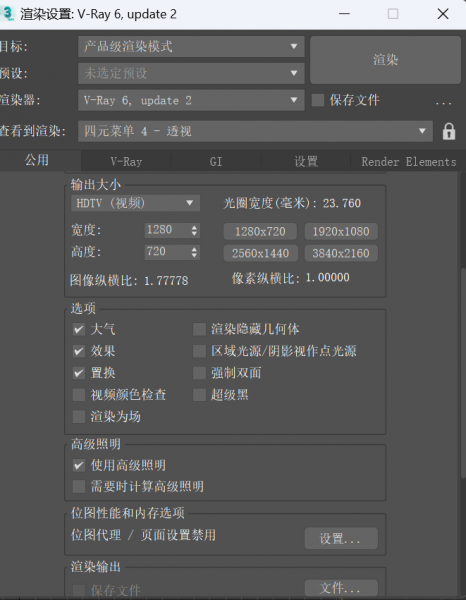Click the large 渲染 button
466x600 pixels.
pyautogui.click(x=385, y=60)
